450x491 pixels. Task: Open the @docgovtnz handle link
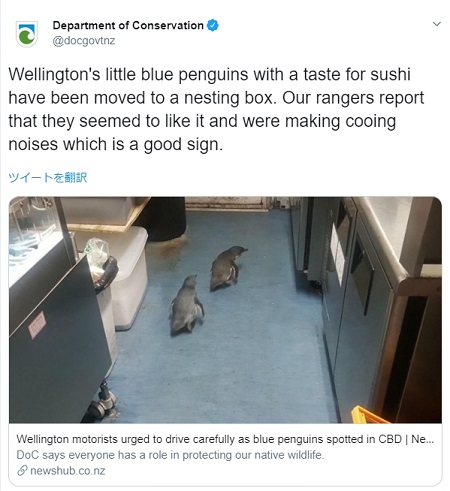84,41
